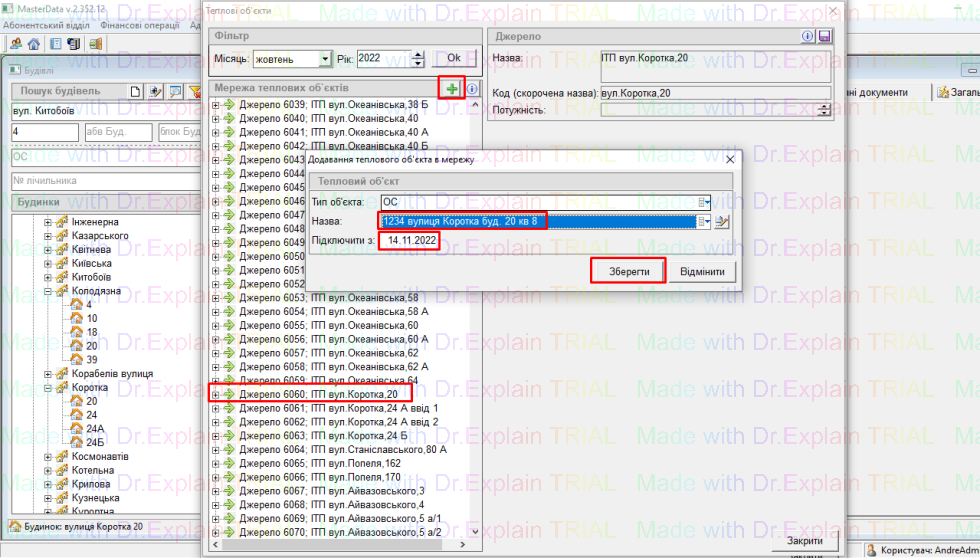The width and height of the screenshot is (980, 558).
Task: Click the green plus add thermal object icon
Action: (453, 89)
